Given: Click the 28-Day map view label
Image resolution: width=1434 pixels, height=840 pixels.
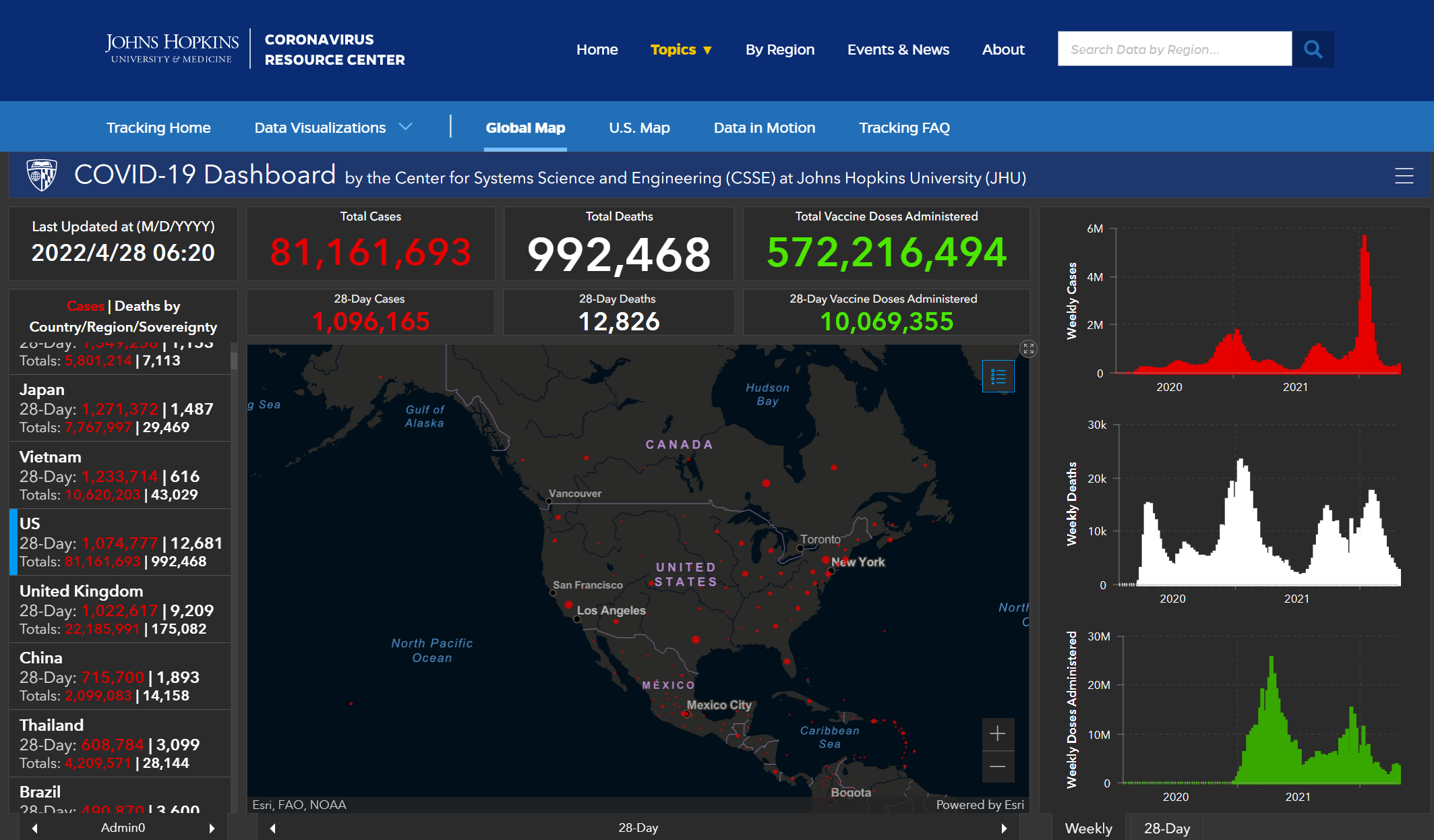Looking at the screenshot, I should point(638,828).
